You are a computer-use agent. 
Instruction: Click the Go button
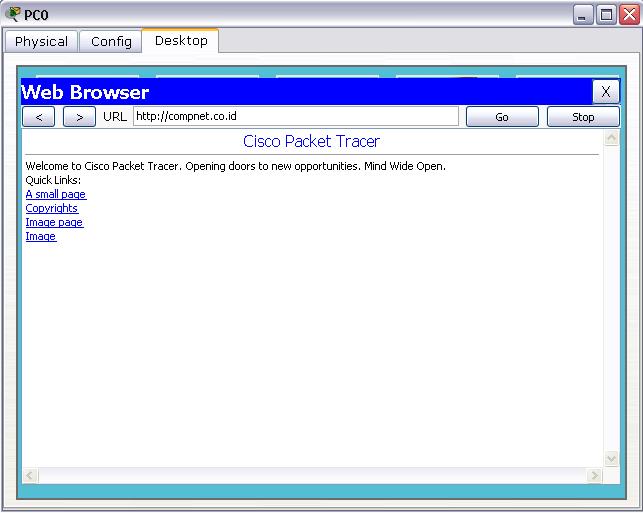click(502, 117)
